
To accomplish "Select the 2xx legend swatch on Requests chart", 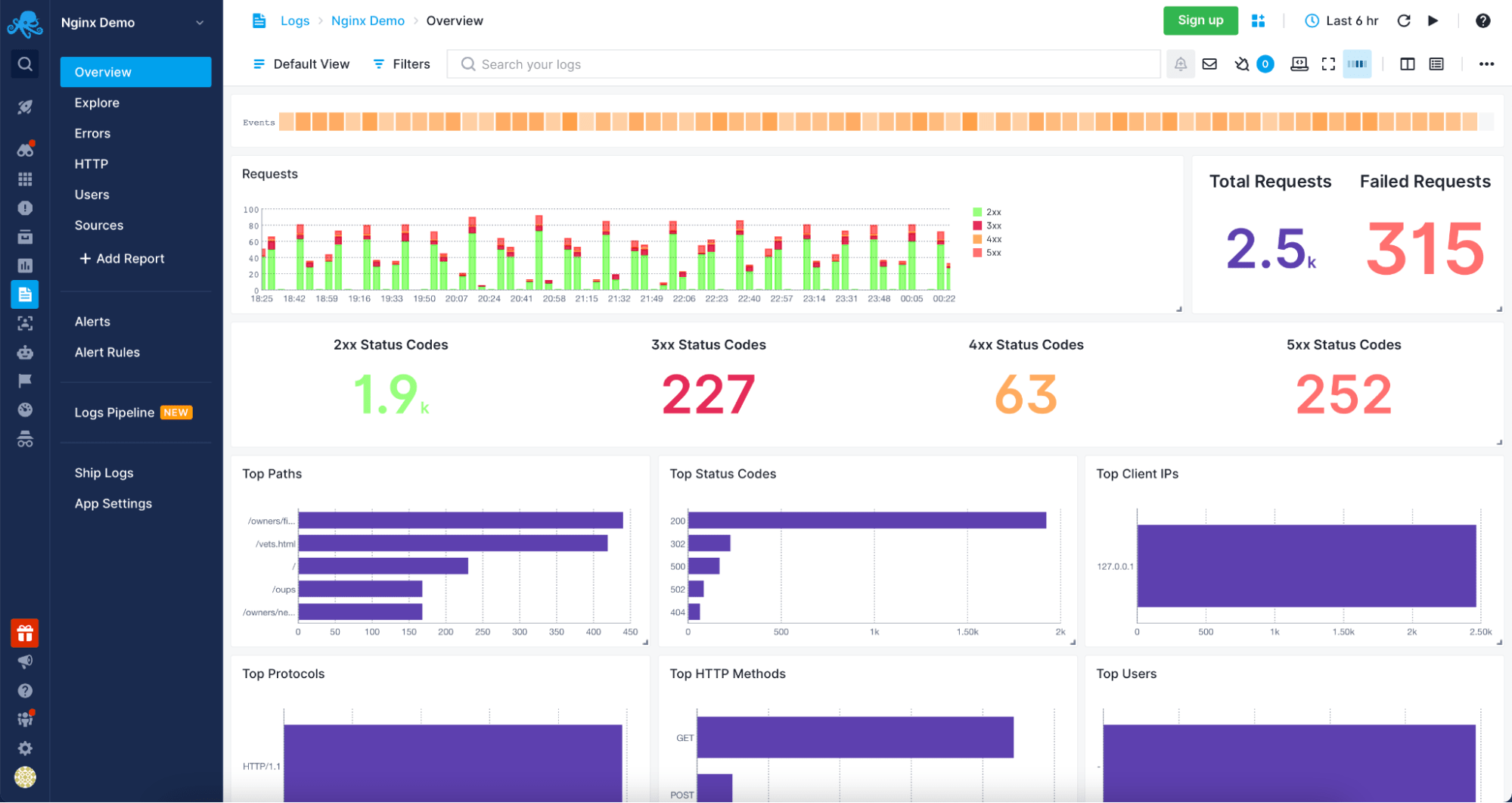I will point(979,211).
